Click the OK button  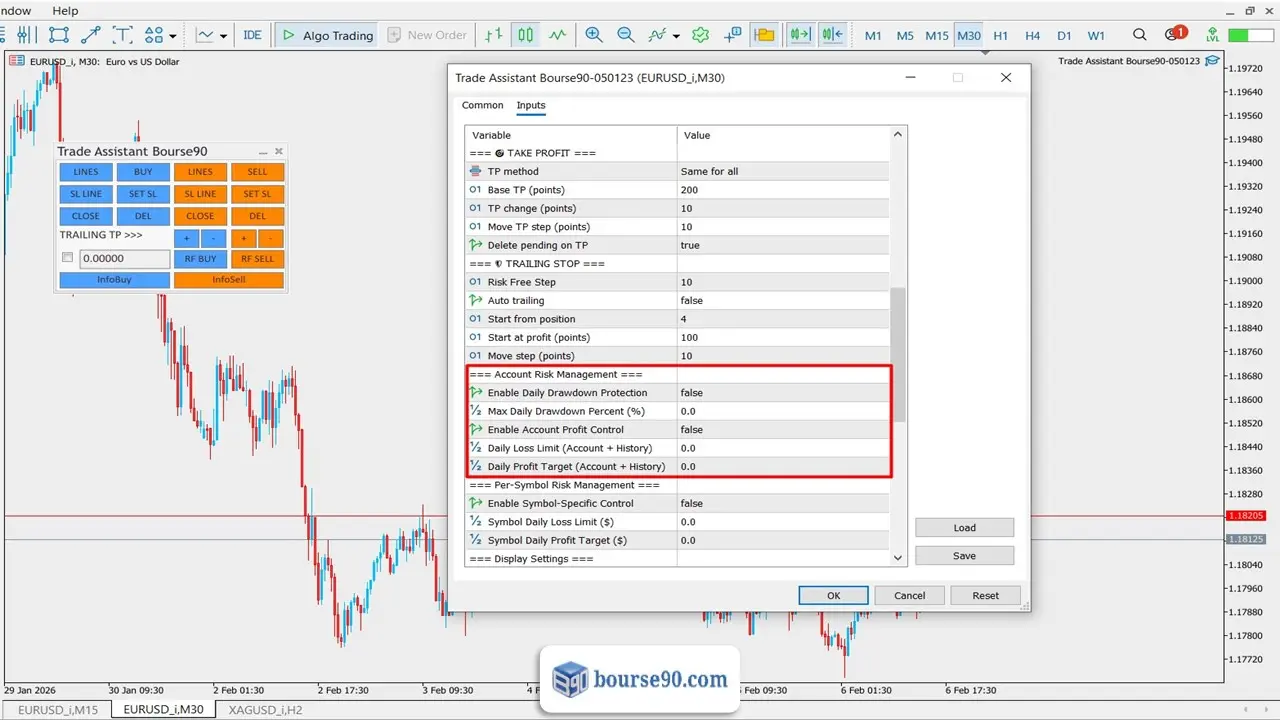click(833, 595)
